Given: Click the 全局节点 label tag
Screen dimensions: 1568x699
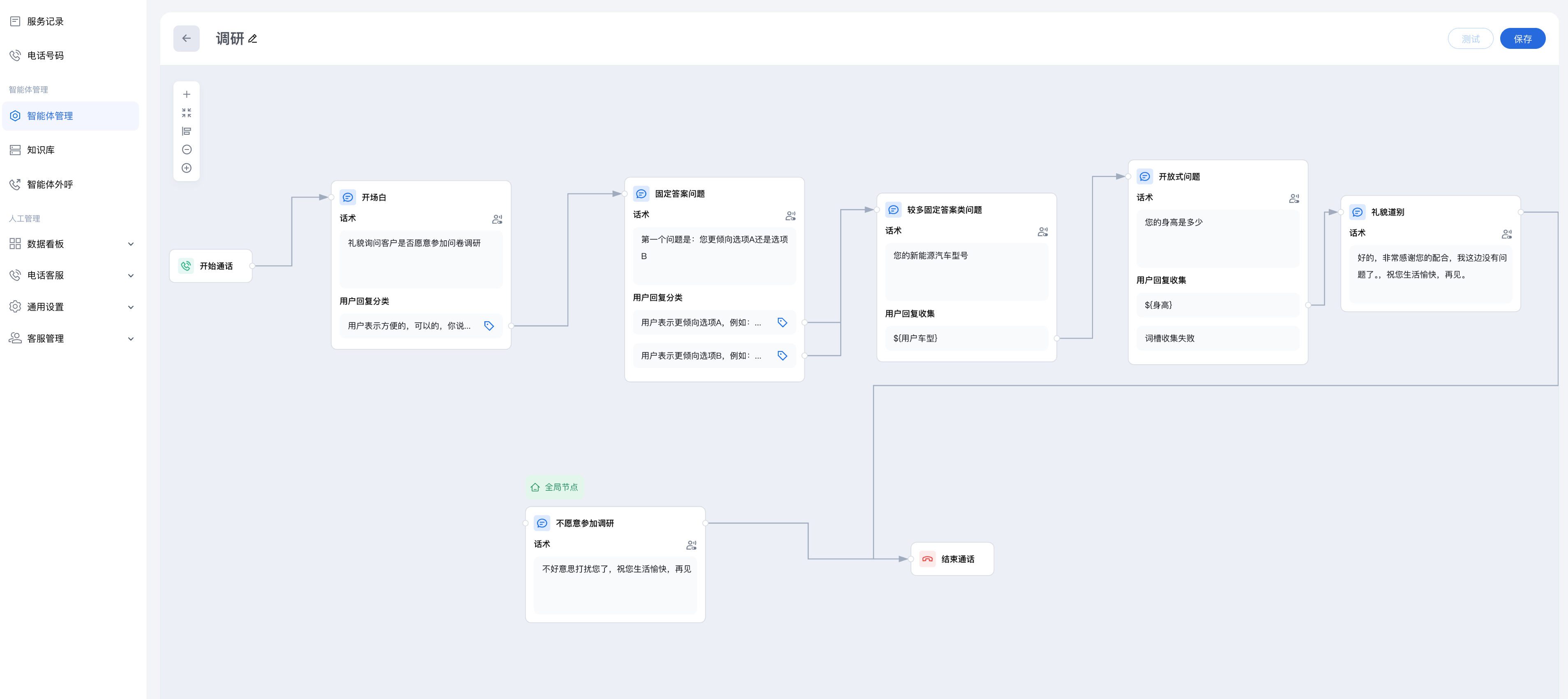Looking at the screenshot, I should (555, 487).
